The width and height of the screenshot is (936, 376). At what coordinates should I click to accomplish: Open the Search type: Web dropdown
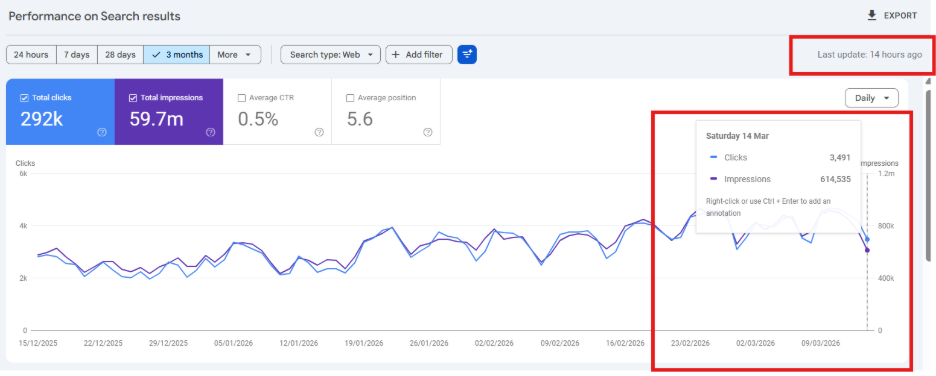point(330,54)
